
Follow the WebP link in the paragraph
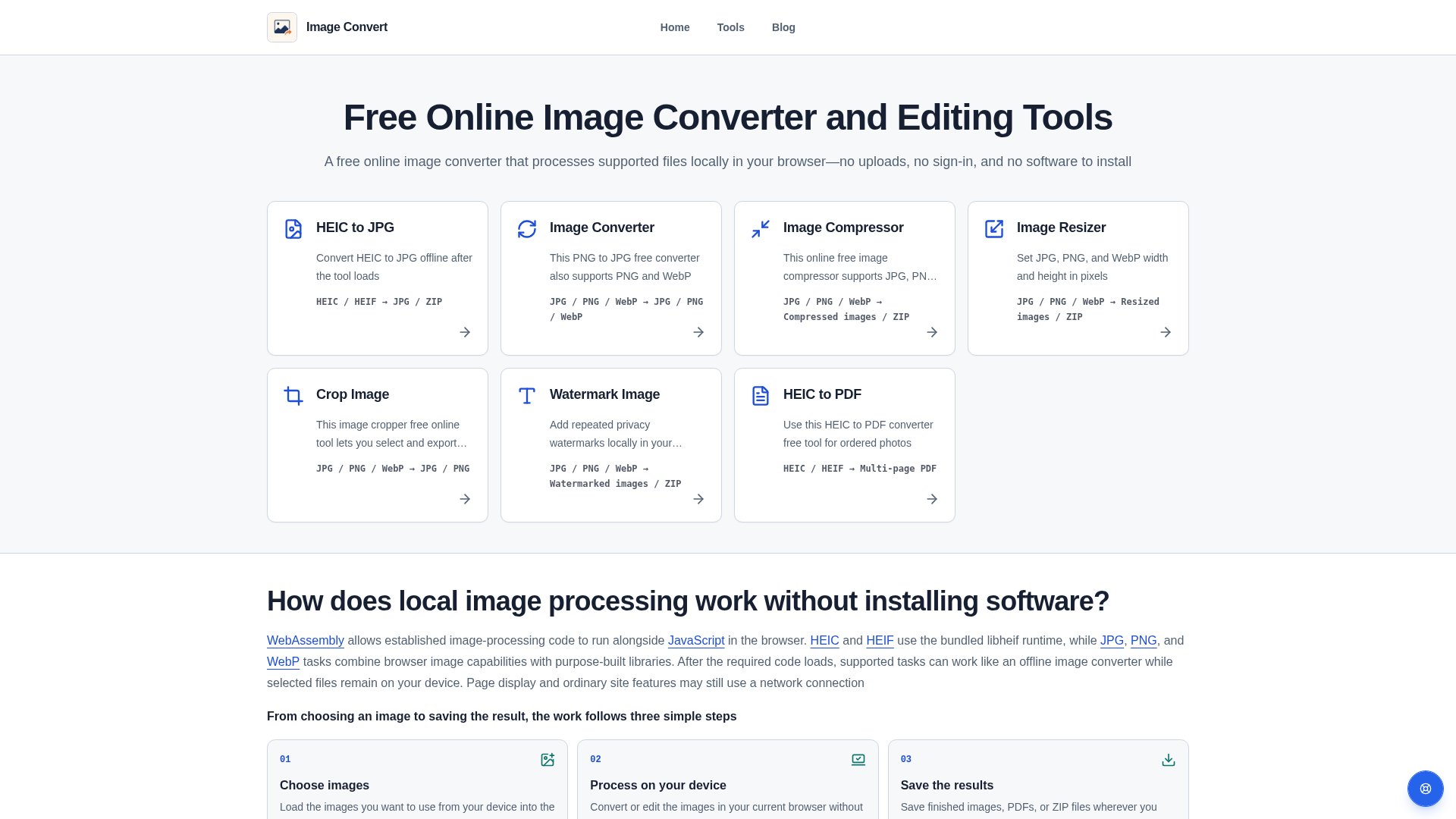point(283,662)
